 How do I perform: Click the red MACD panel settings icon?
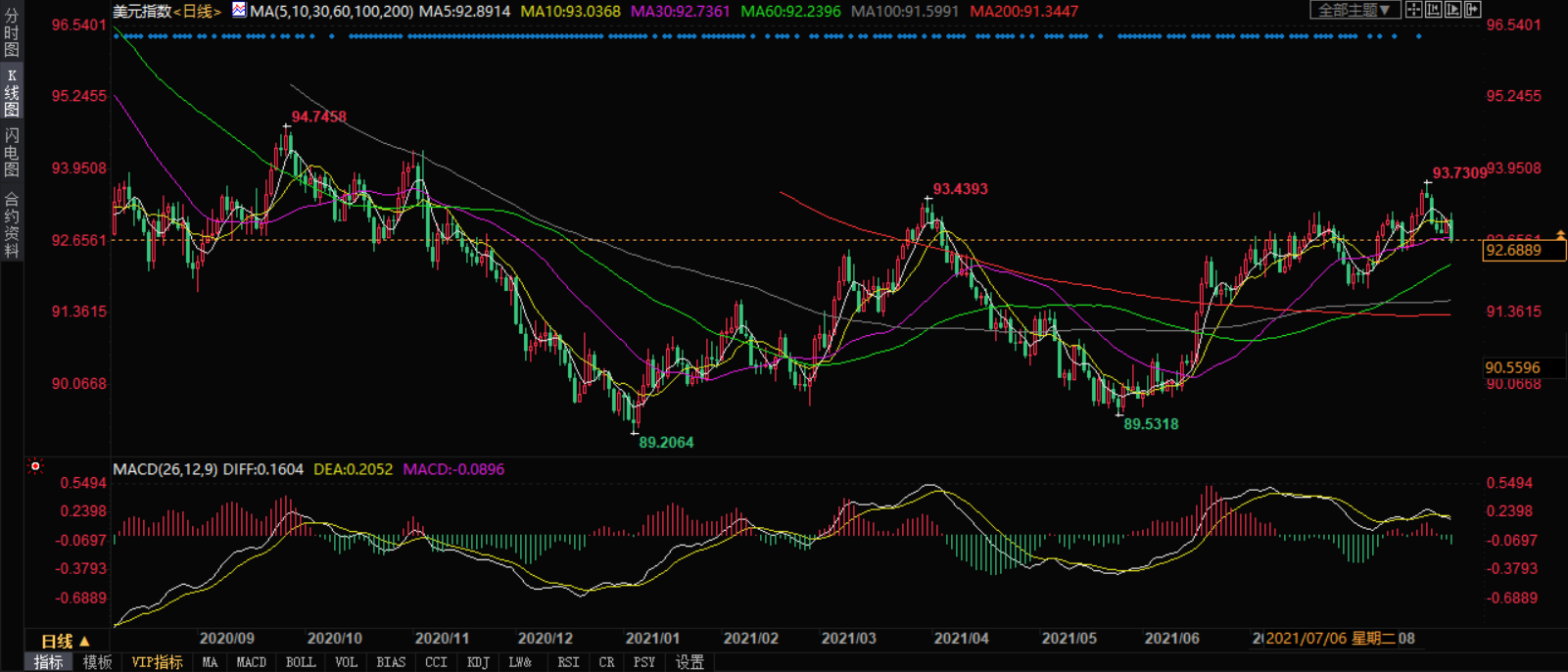pyautogui.click(x=35, y=466)
